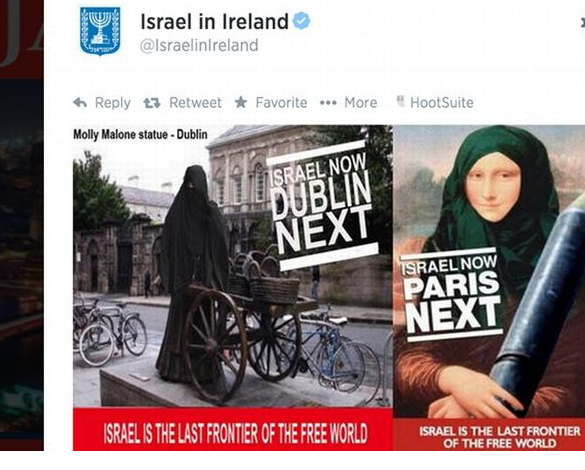Select the "Favorite" text label

[x=281, y=103]
